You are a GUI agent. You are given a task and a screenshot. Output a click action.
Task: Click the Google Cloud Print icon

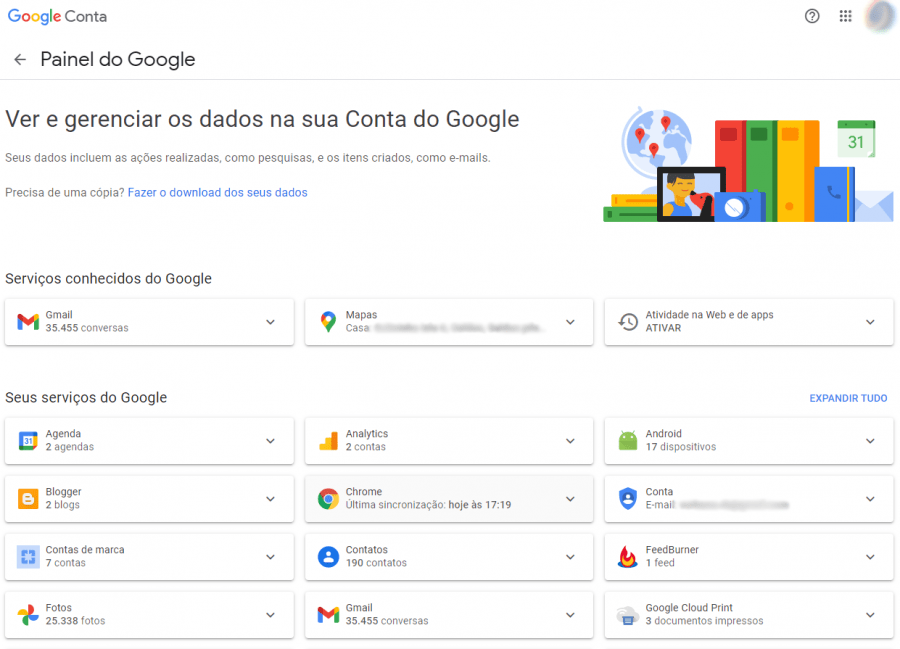click(628, 615)
